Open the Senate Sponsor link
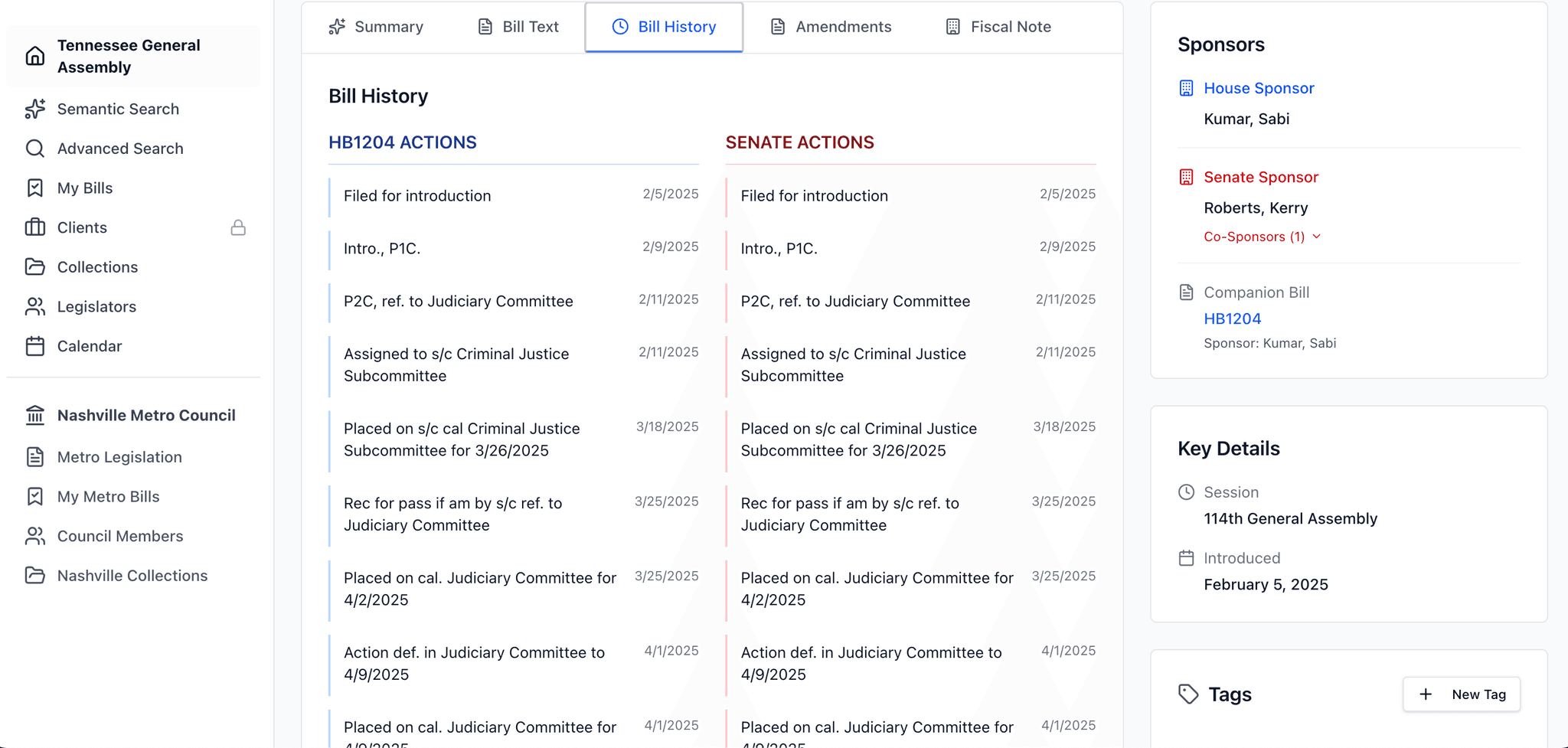 point(1260,177)
